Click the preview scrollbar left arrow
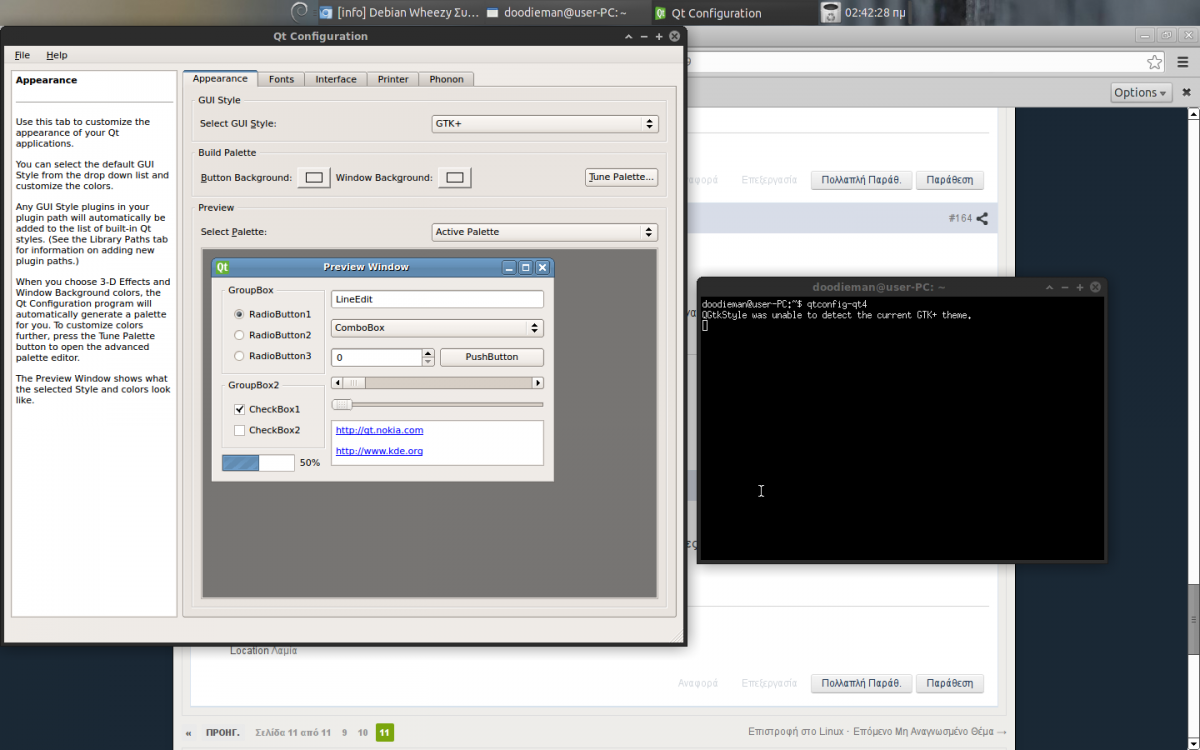This screenshot has height=750, width=1200. coord(337,383)
